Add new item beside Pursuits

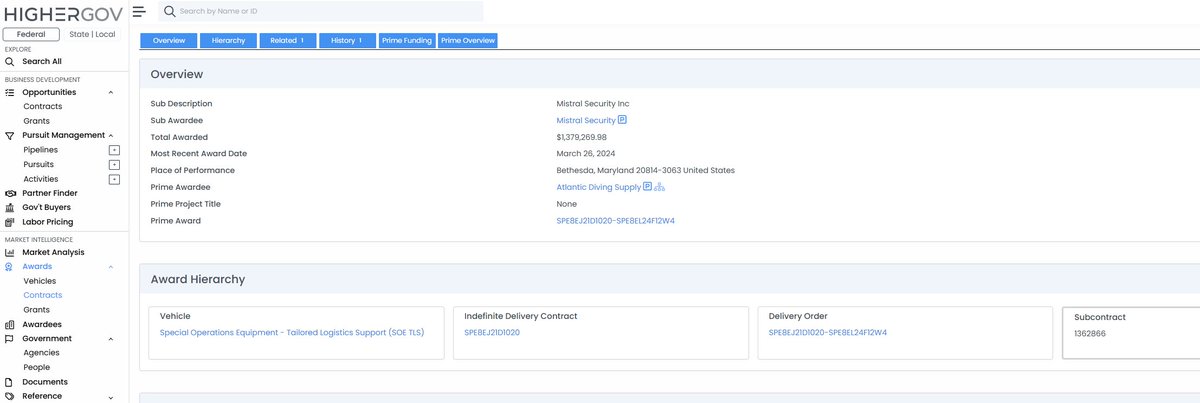(x=114, y=164)
